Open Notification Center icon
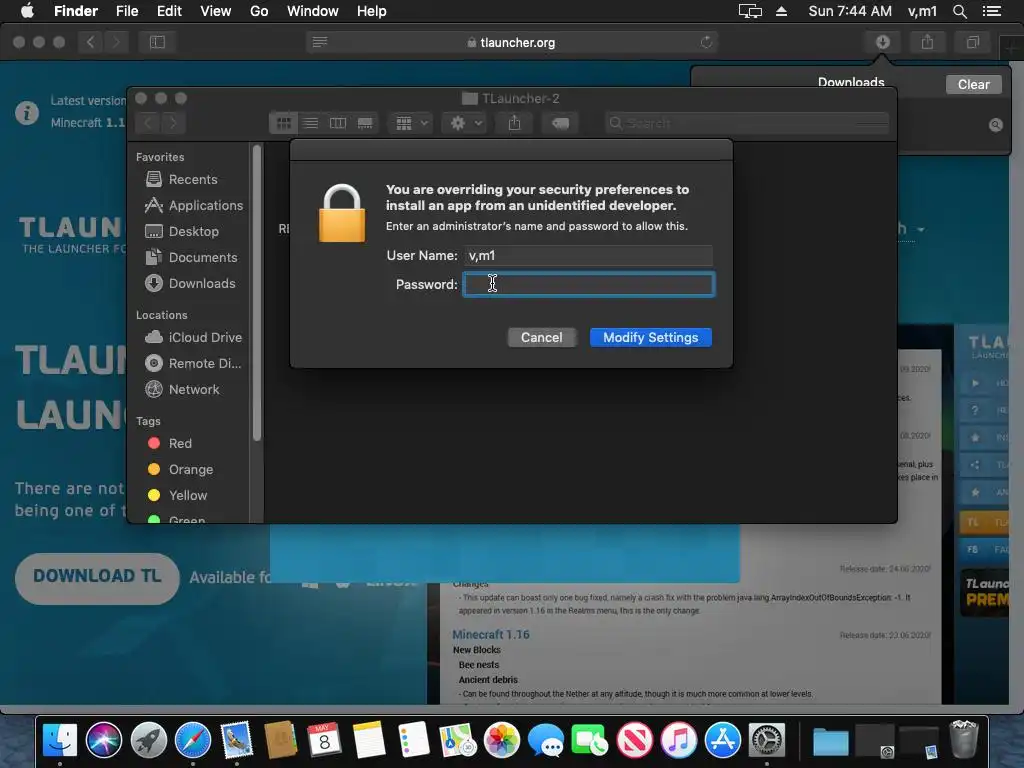Viewport: 1024px width, 768px height. pos(991,11)
